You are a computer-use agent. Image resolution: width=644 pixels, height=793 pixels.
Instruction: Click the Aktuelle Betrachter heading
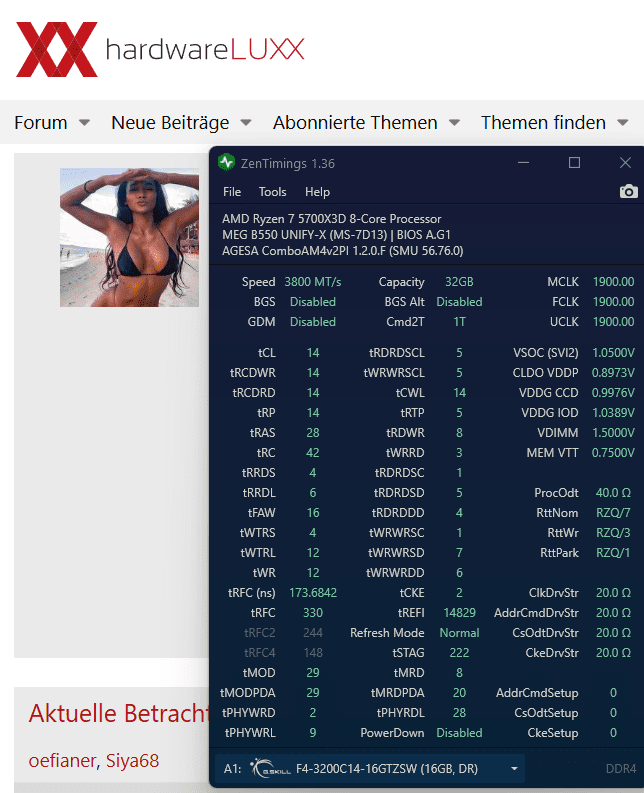click(x=119, y=713)
